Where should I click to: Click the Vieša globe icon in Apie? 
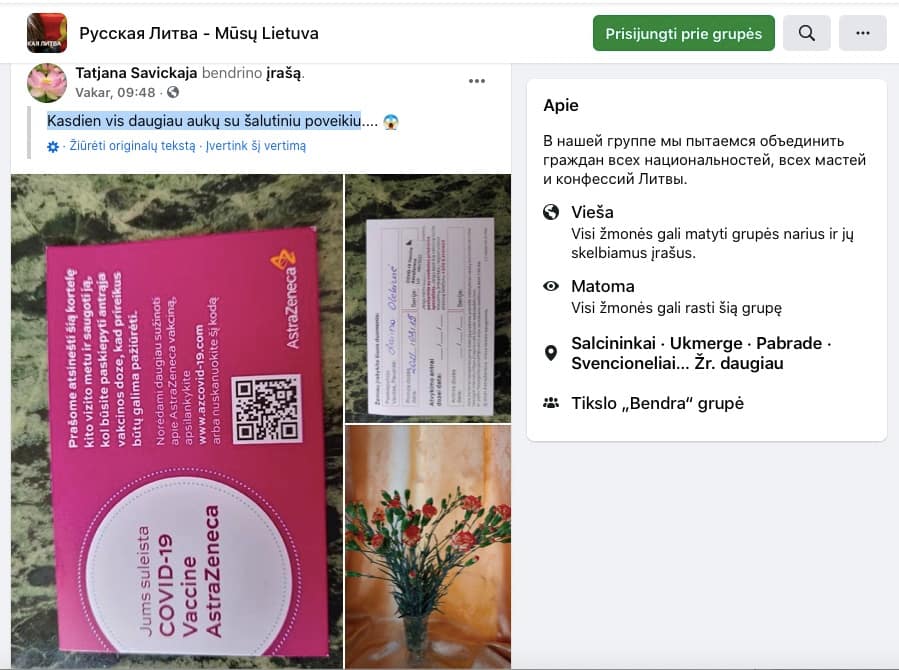tap(551, 212)
